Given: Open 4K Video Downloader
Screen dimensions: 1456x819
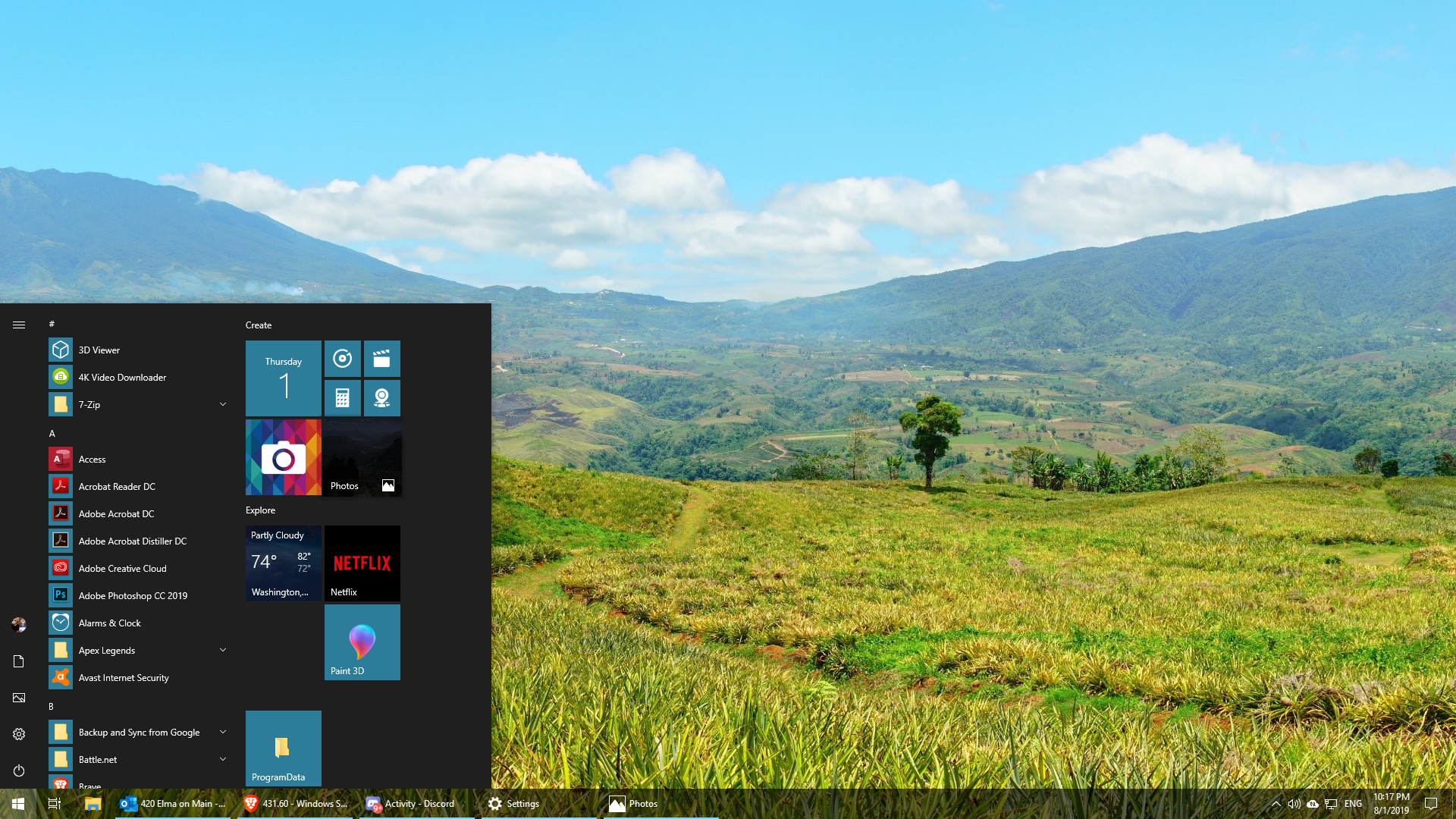Looking at the screenshot, I should (x=123, y=377).
